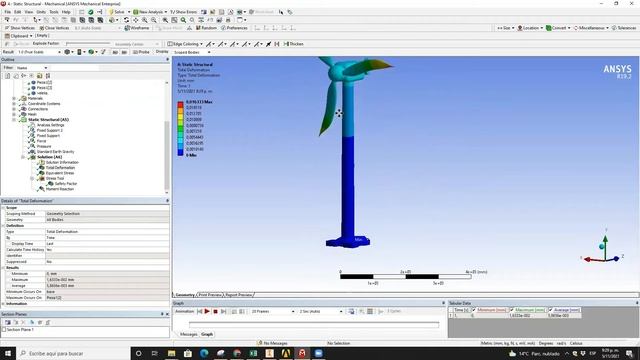Screen dimensions: 640x360
Task: Expand the Materials tree node
Action: click(14, 98)
